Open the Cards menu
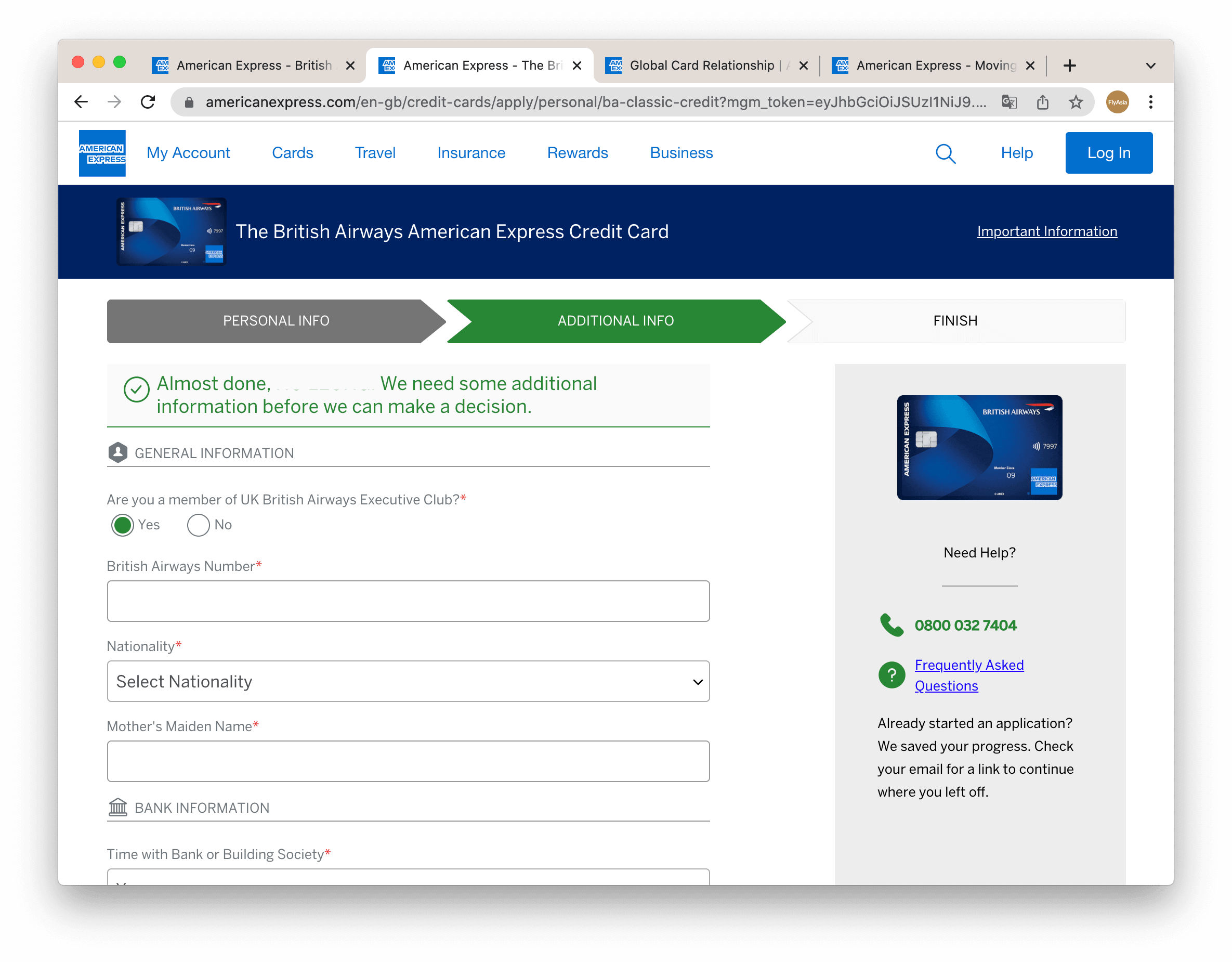Image resolution: width=1232 pixels, height=962 pixels. tap(292, 153)
